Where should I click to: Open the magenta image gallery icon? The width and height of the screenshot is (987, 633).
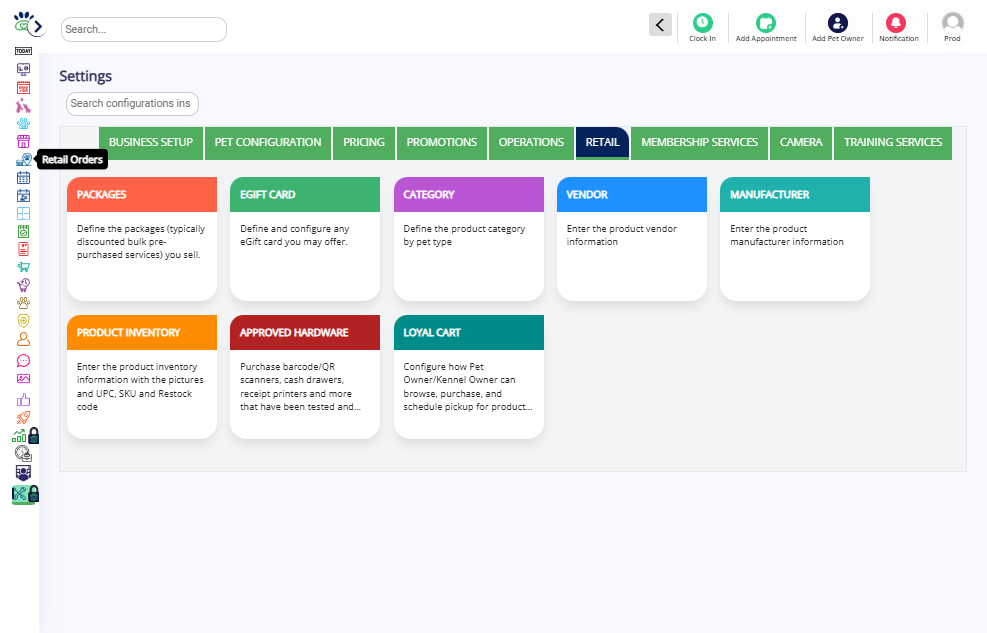tap(23, 379)
